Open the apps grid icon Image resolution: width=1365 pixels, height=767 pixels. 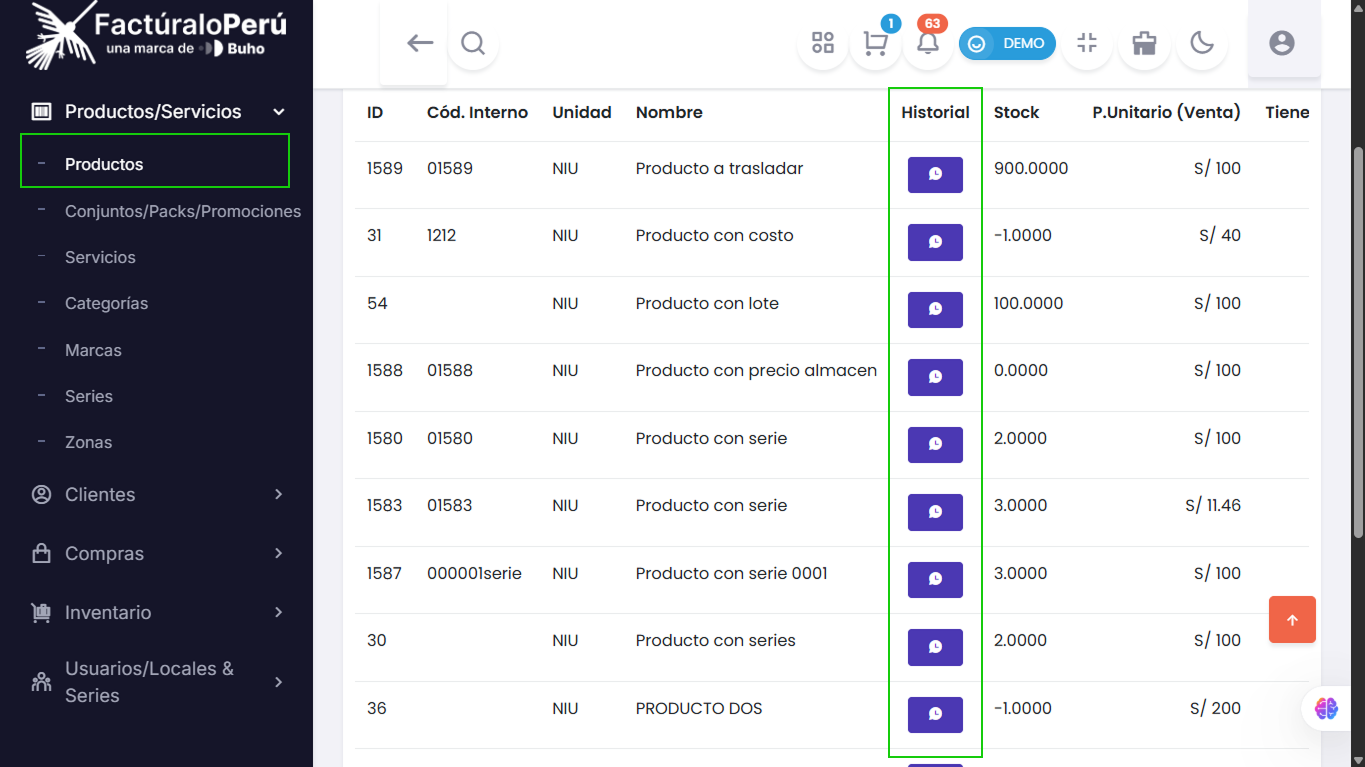pyautogui.click(x=823, y=43)
